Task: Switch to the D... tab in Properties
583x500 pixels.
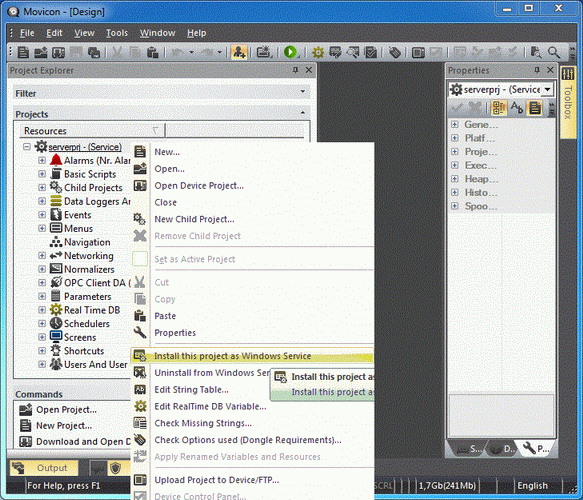Action: [502, 449]
